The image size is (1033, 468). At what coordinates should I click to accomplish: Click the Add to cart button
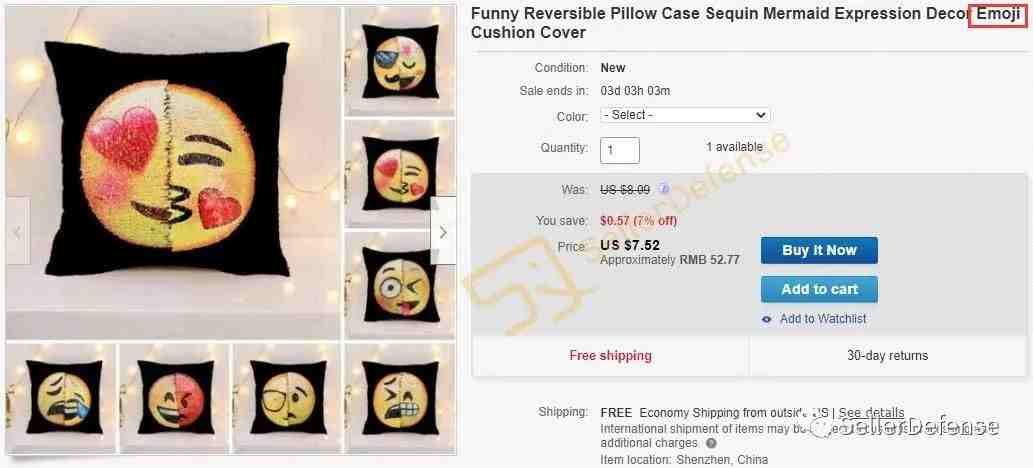[x=819, y=289]
